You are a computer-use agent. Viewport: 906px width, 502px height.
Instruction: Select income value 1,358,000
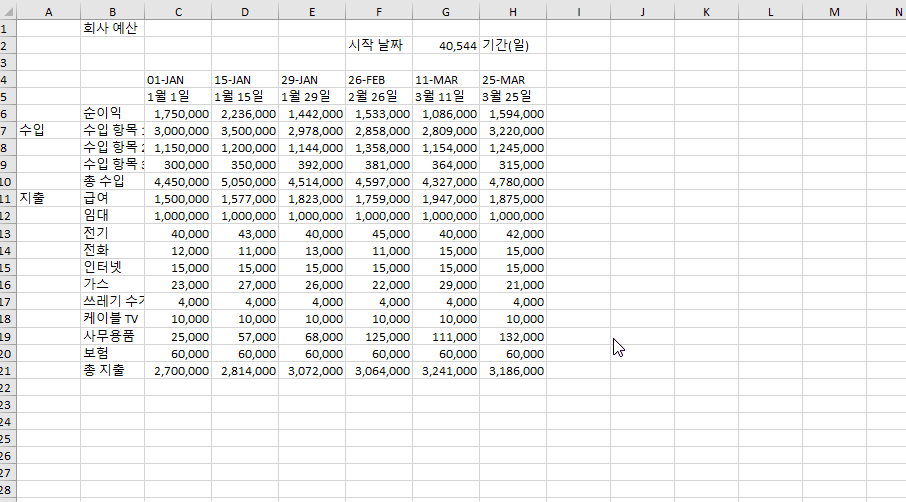tap(379, 148)
